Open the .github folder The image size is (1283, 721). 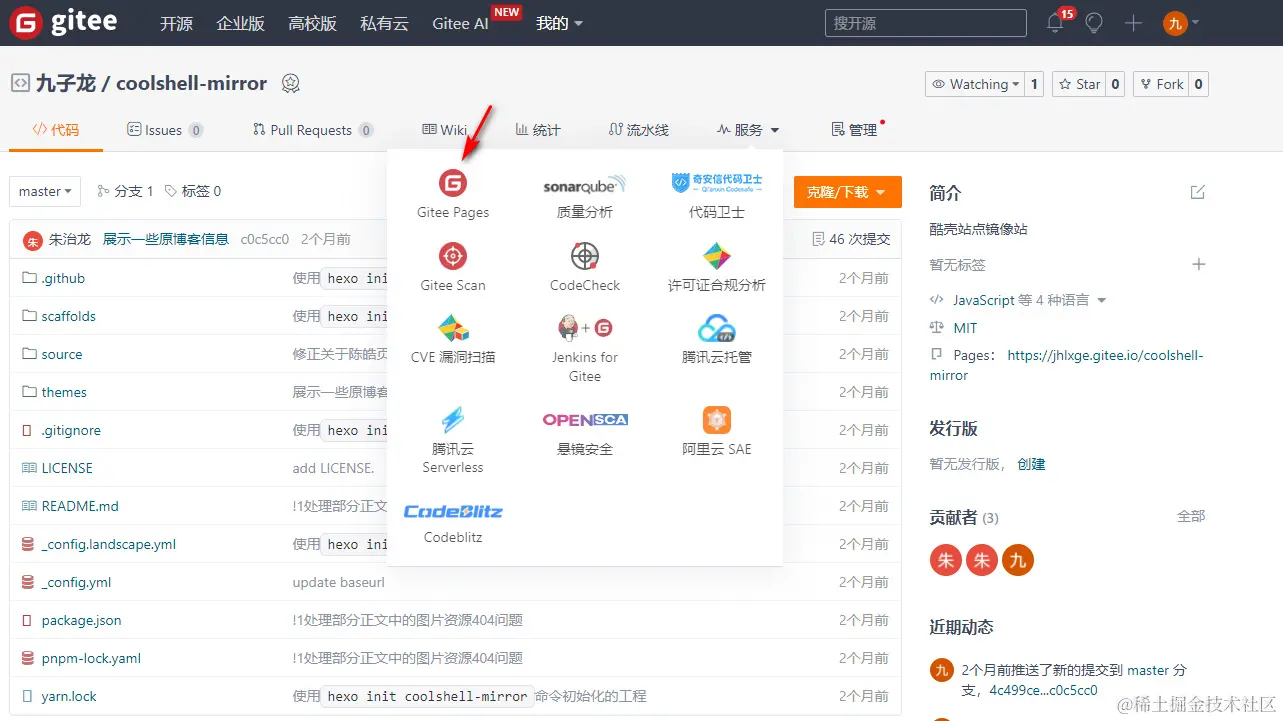coord(63,278)
